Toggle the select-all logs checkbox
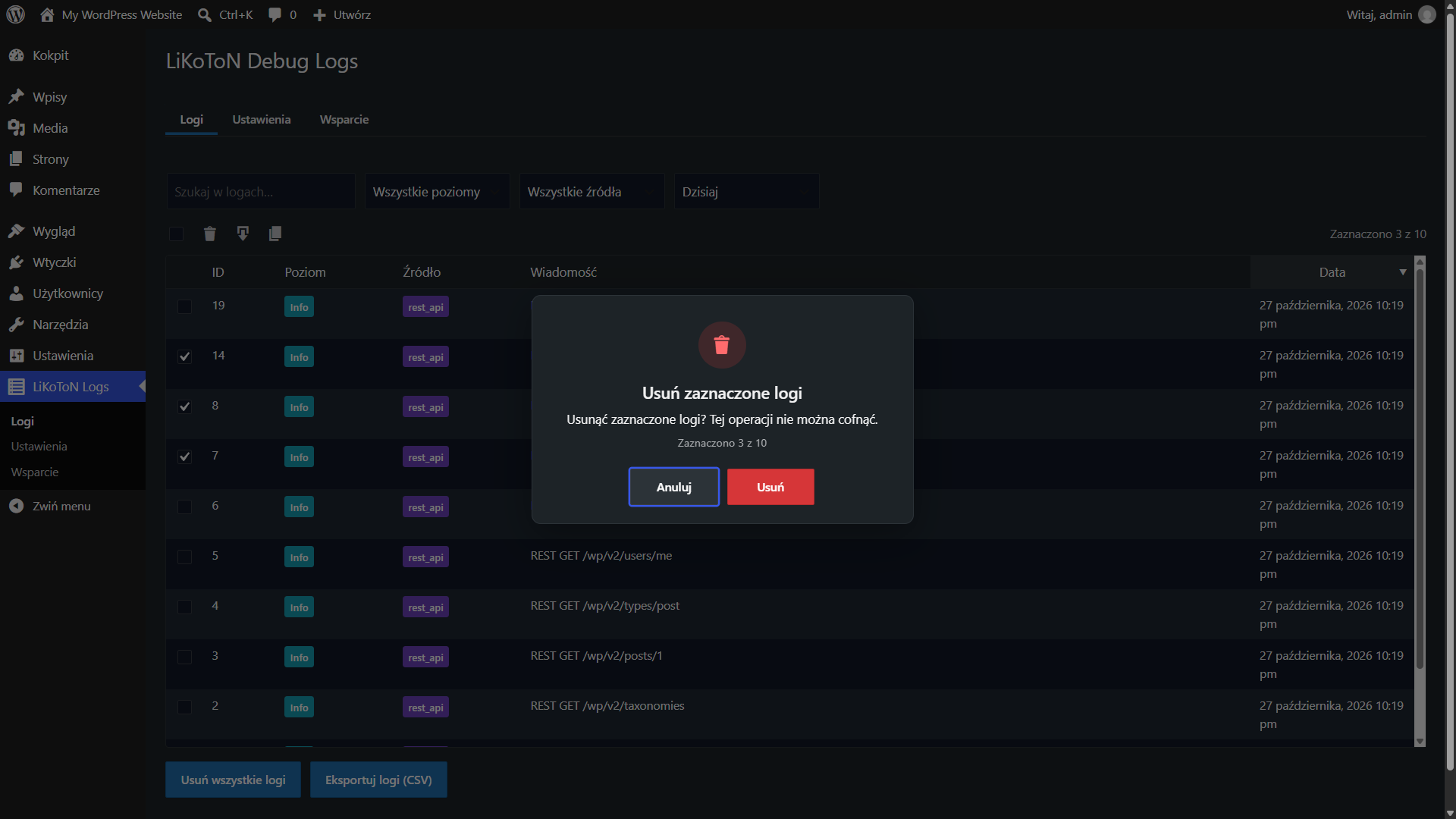Viewport: 1456px width, 819px height. click(176, 234)
